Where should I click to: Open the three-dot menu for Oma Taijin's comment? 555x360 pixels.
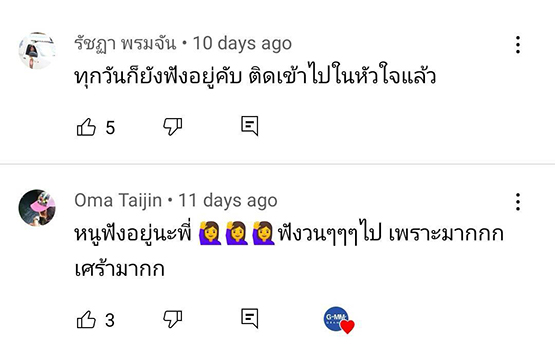[x=518, y=202]
